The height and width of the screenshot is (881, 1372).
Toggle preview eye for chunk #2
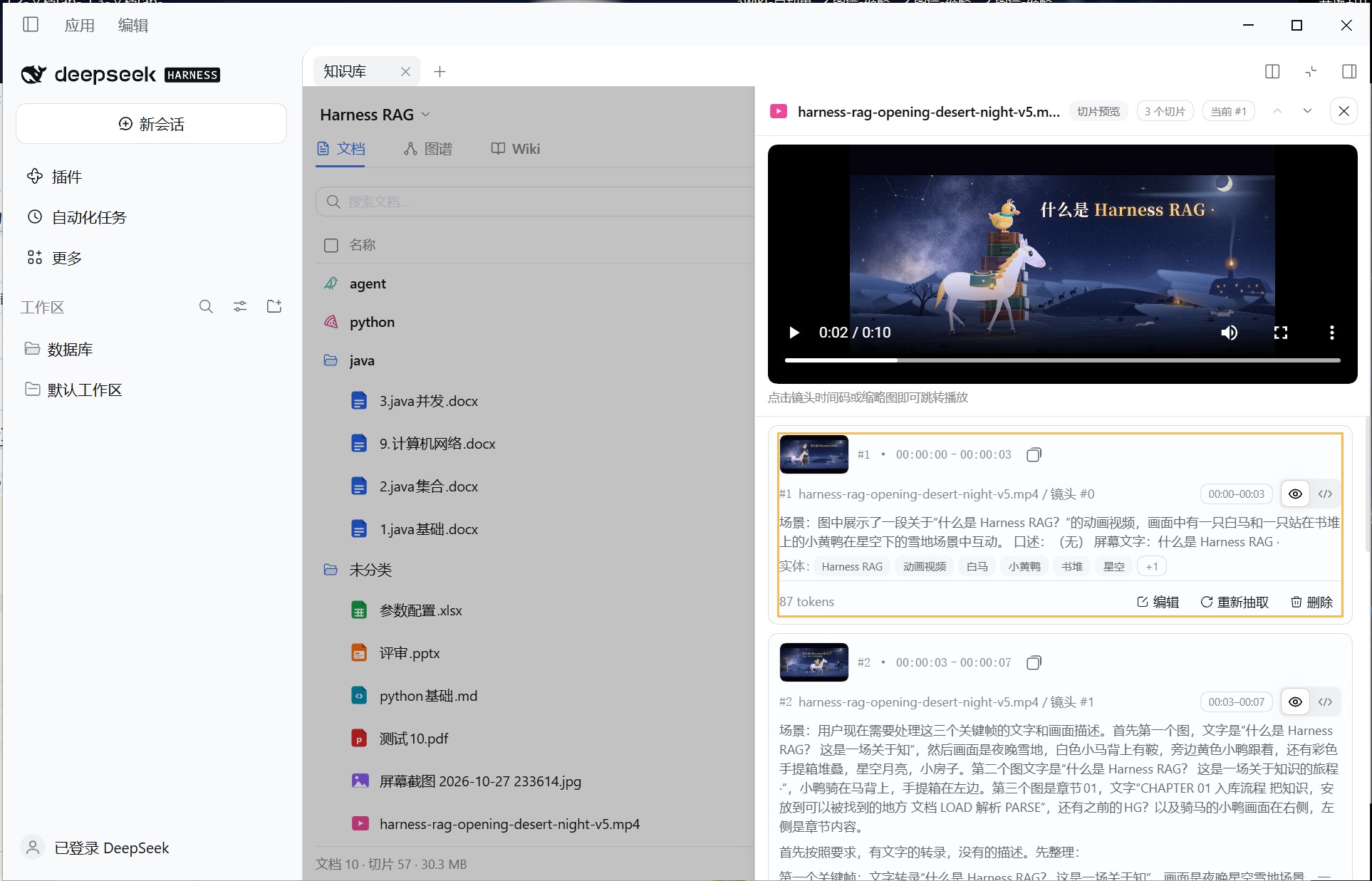coord(1295,702)
